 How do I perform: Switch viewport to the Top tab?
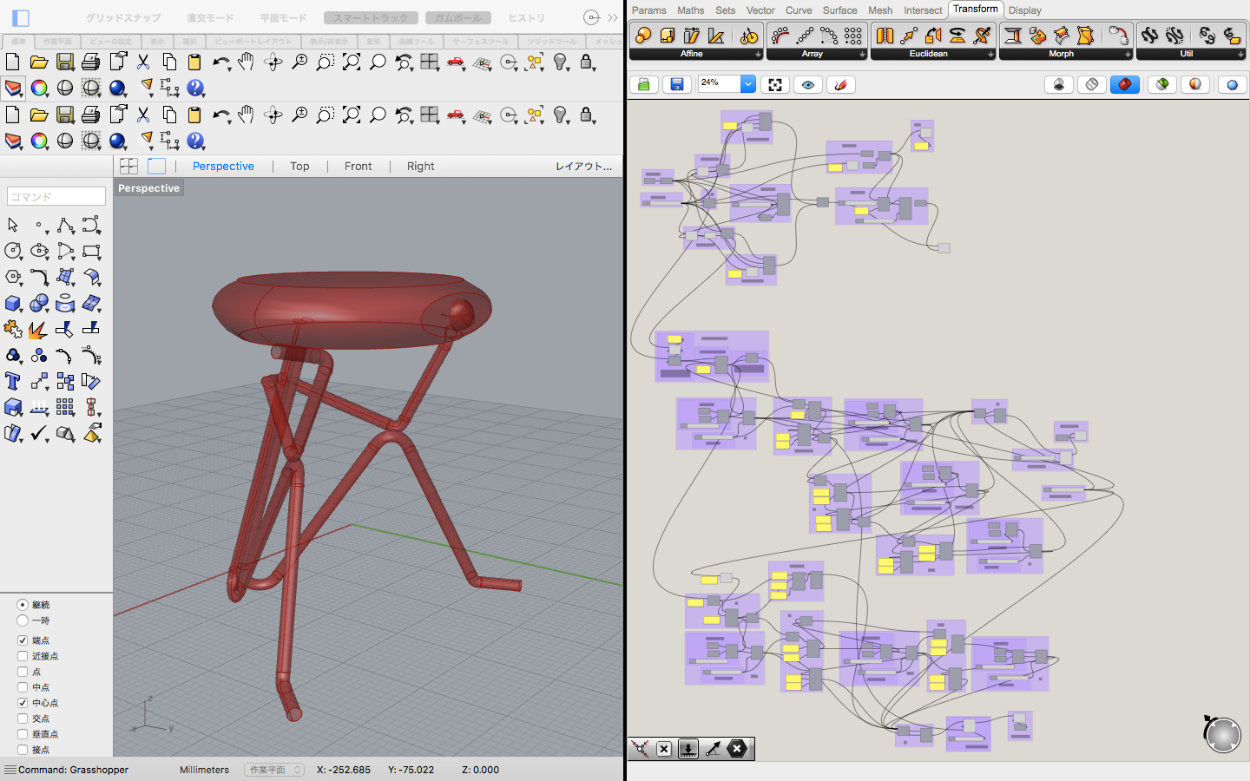point(299,166)
